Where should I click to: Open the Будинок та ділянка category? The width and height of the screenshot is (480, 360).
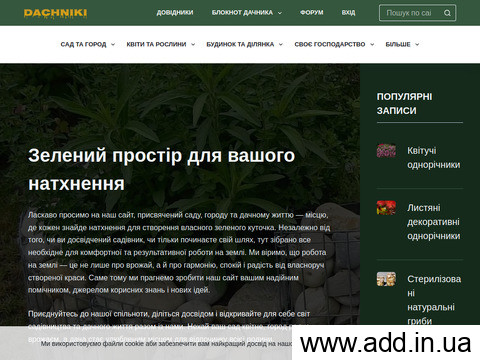coord(240,44)
